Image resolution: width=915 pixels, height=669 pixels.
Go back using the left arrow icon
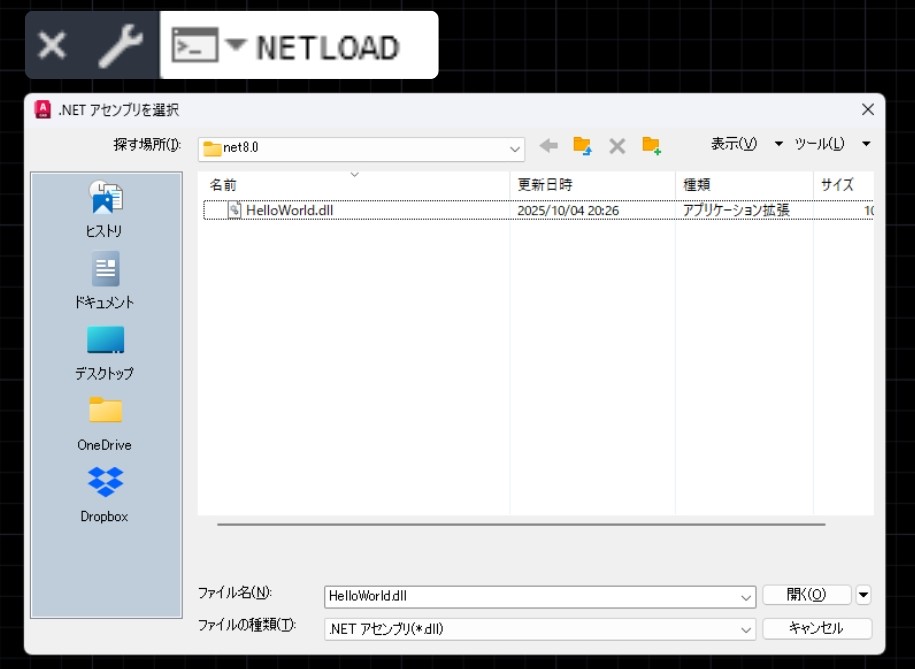point(548,146)
